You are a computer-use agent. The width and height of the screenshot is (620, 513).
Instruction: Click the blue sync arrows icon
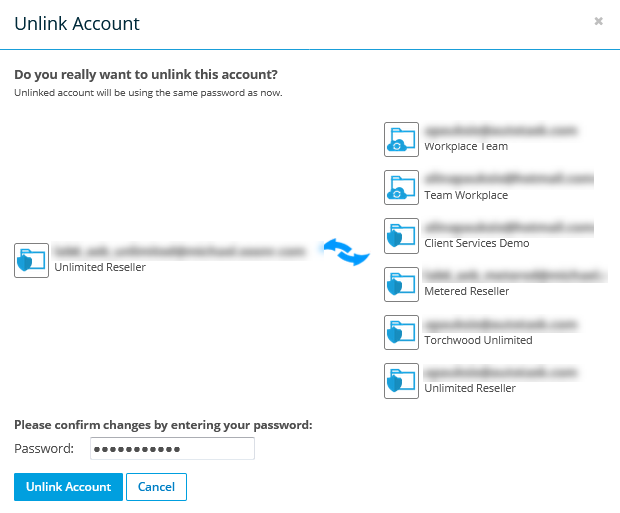point(345,252)
